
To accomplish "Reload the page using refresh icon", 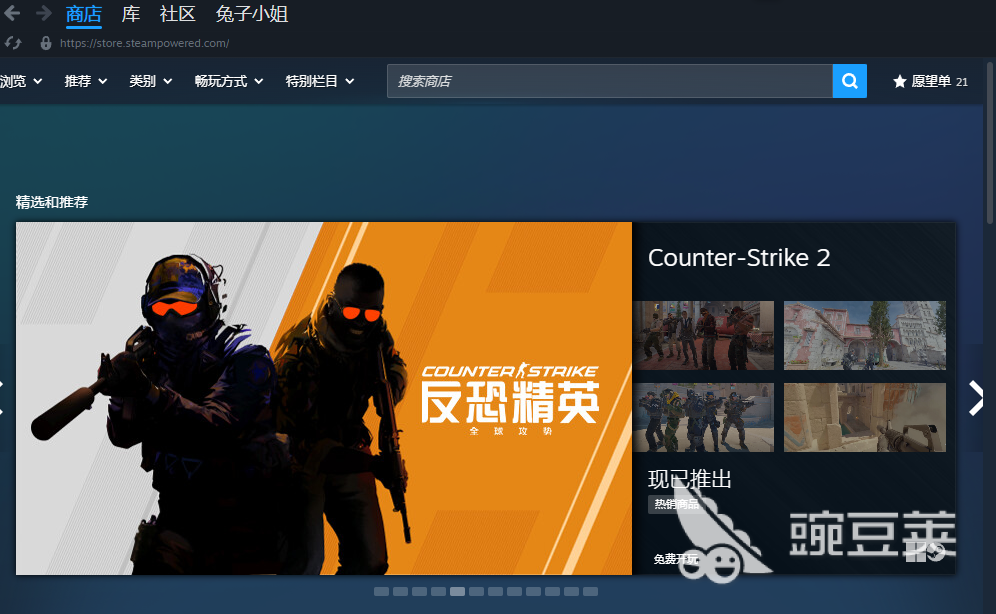I will click(13, 43).
